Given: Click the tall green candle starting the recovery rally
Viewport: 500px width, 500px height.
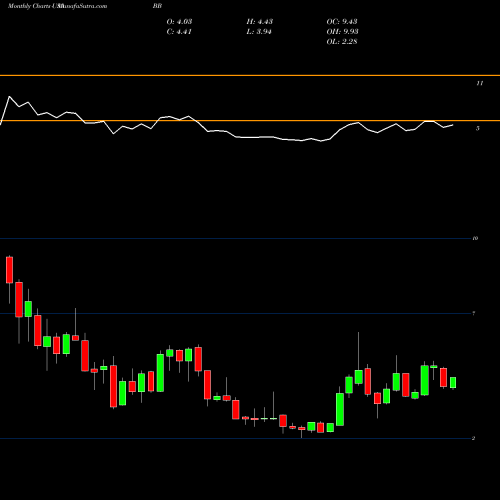Looking at the screenshot, I should [x=340, y=409].
